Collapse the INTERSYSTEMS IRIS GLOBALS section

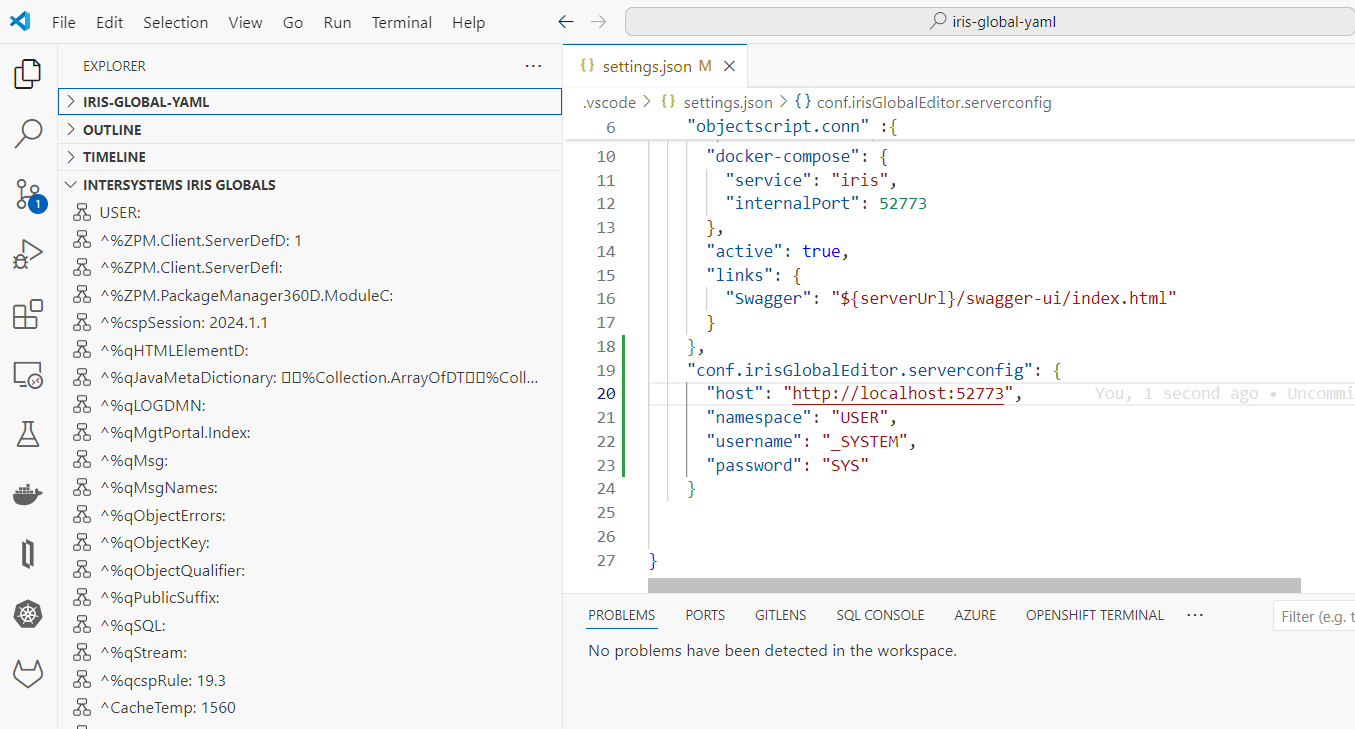coord(179,185)
